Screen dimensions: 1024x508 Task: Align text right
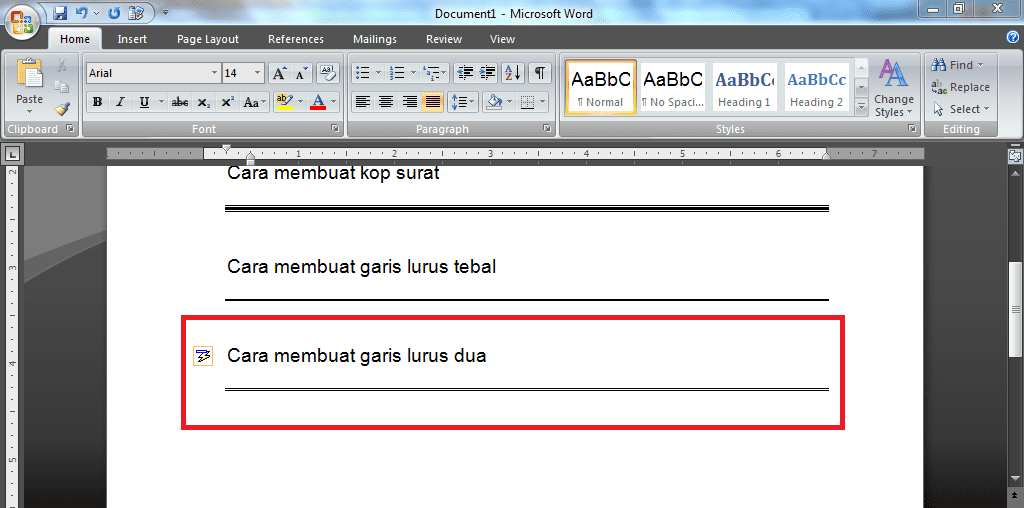pyautogui.click(x=409, y=102)
